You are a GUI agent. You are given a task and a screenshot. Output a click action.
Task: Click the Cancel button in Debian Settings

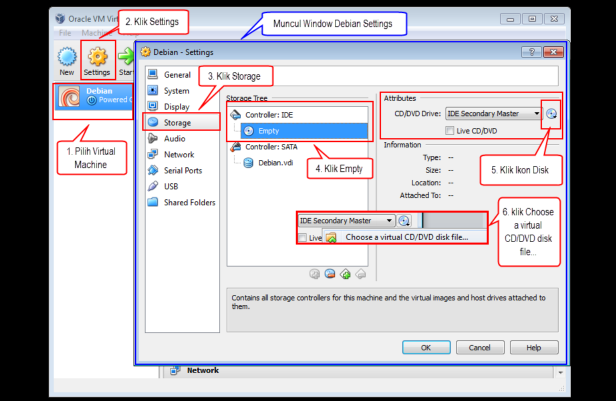coord(480,348)
